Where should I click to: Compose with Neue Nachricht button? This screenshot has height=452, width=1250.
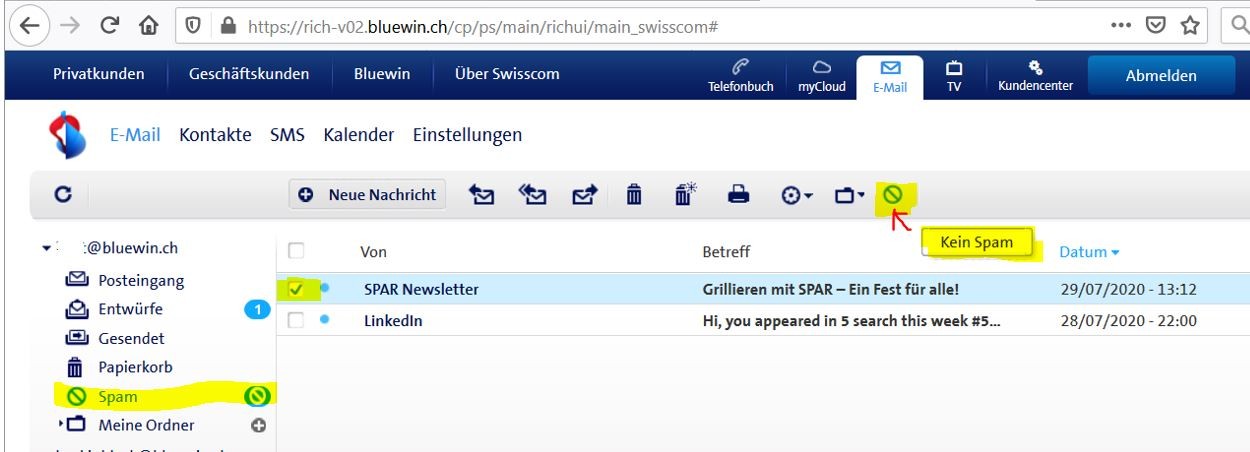[367, 195]
